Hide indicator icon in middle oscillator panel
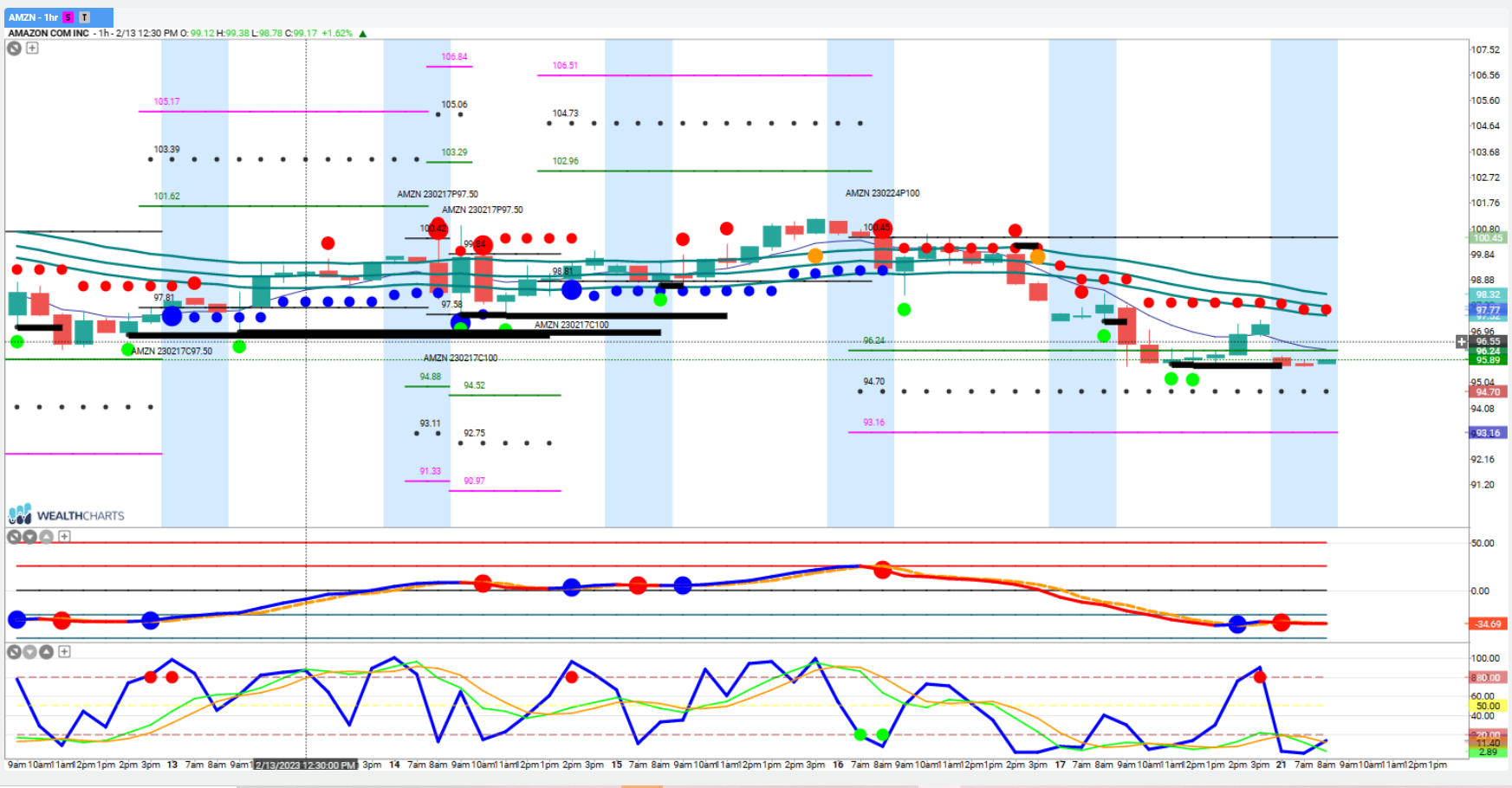1512x788 pixels. tap(14, 537)
